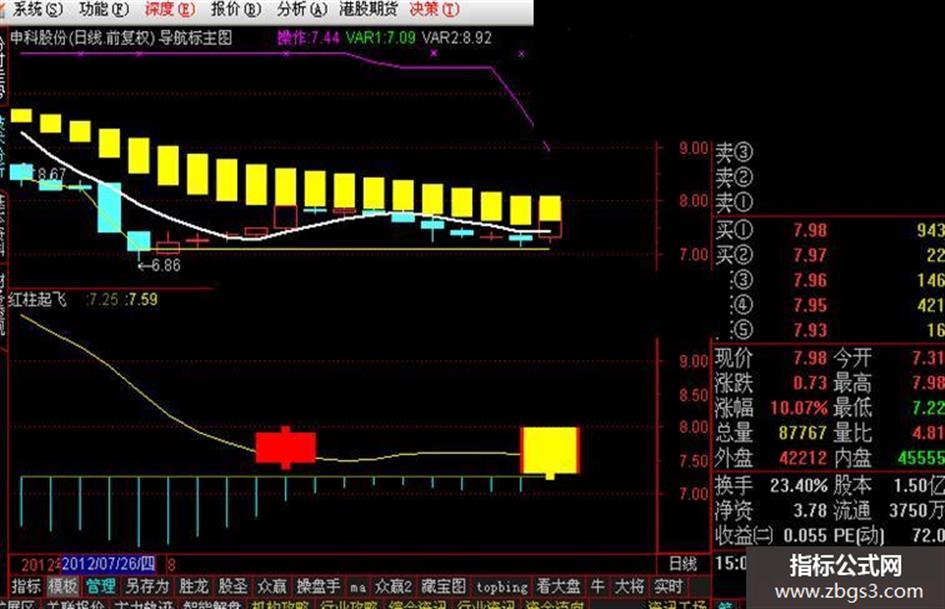Click the 买① price 7.98
Screen dimensions: 945x609
810,230
